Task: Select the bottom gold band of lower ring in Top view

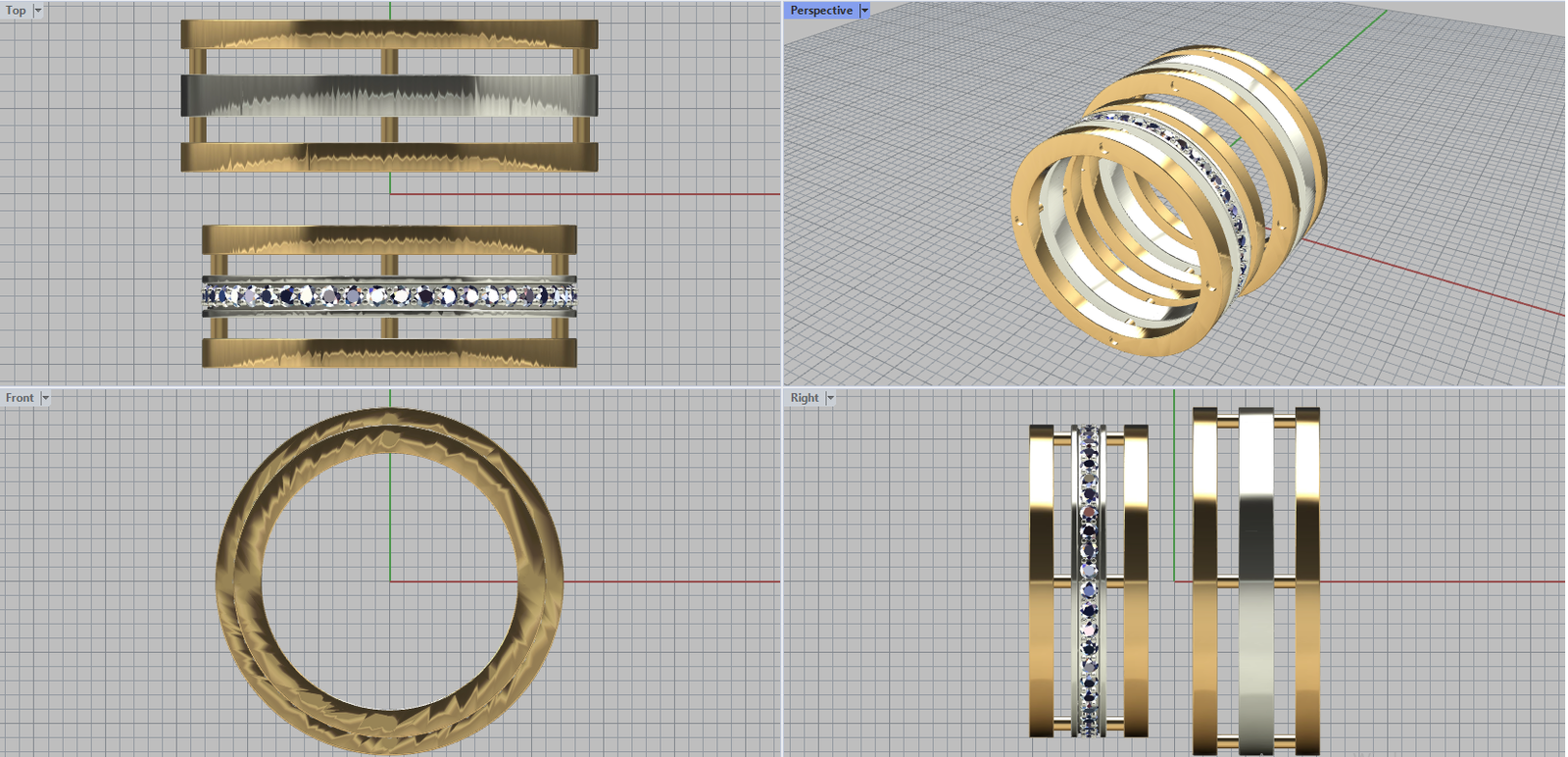Action: (389, 353)
